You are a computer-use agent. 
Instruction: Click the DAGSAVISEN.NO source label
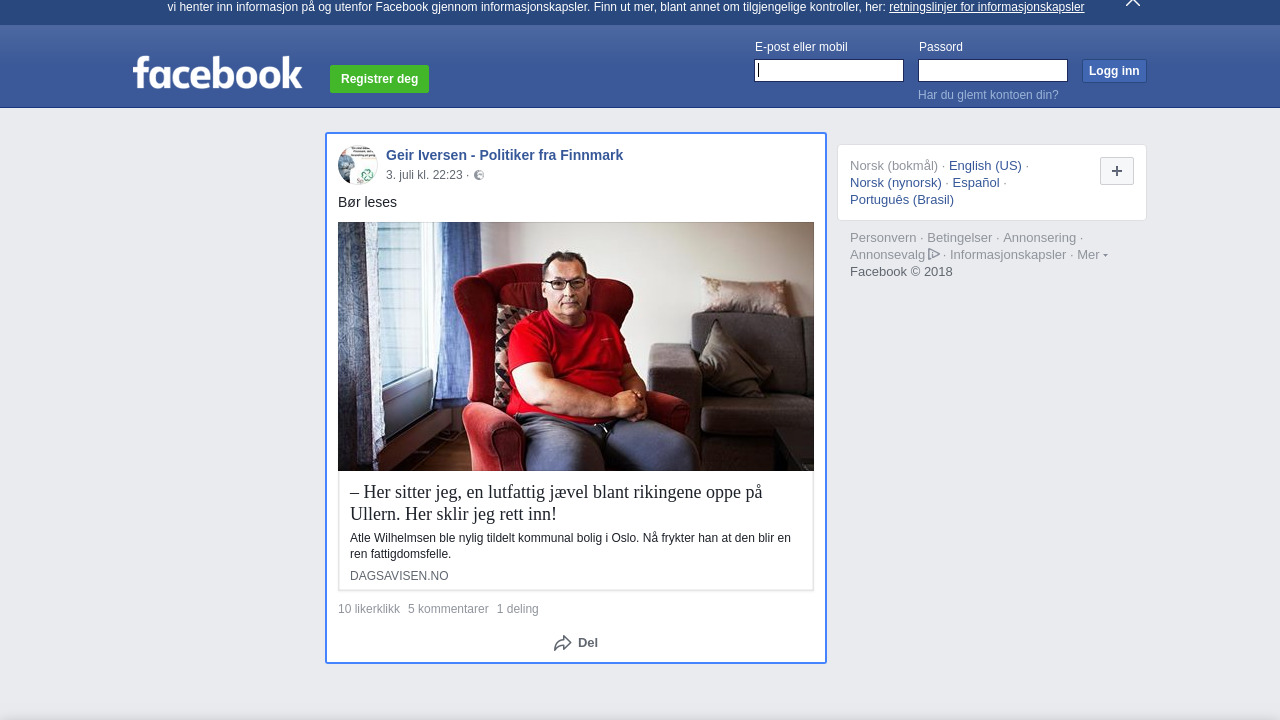(399, 576)
